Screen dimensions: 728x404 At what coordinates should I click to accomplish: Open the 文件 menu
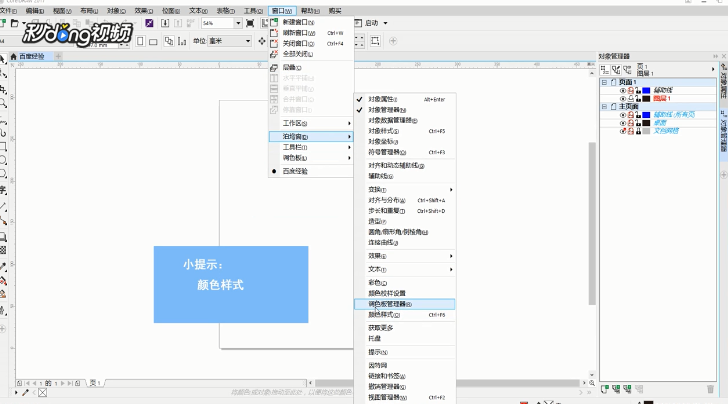(8, 11)
